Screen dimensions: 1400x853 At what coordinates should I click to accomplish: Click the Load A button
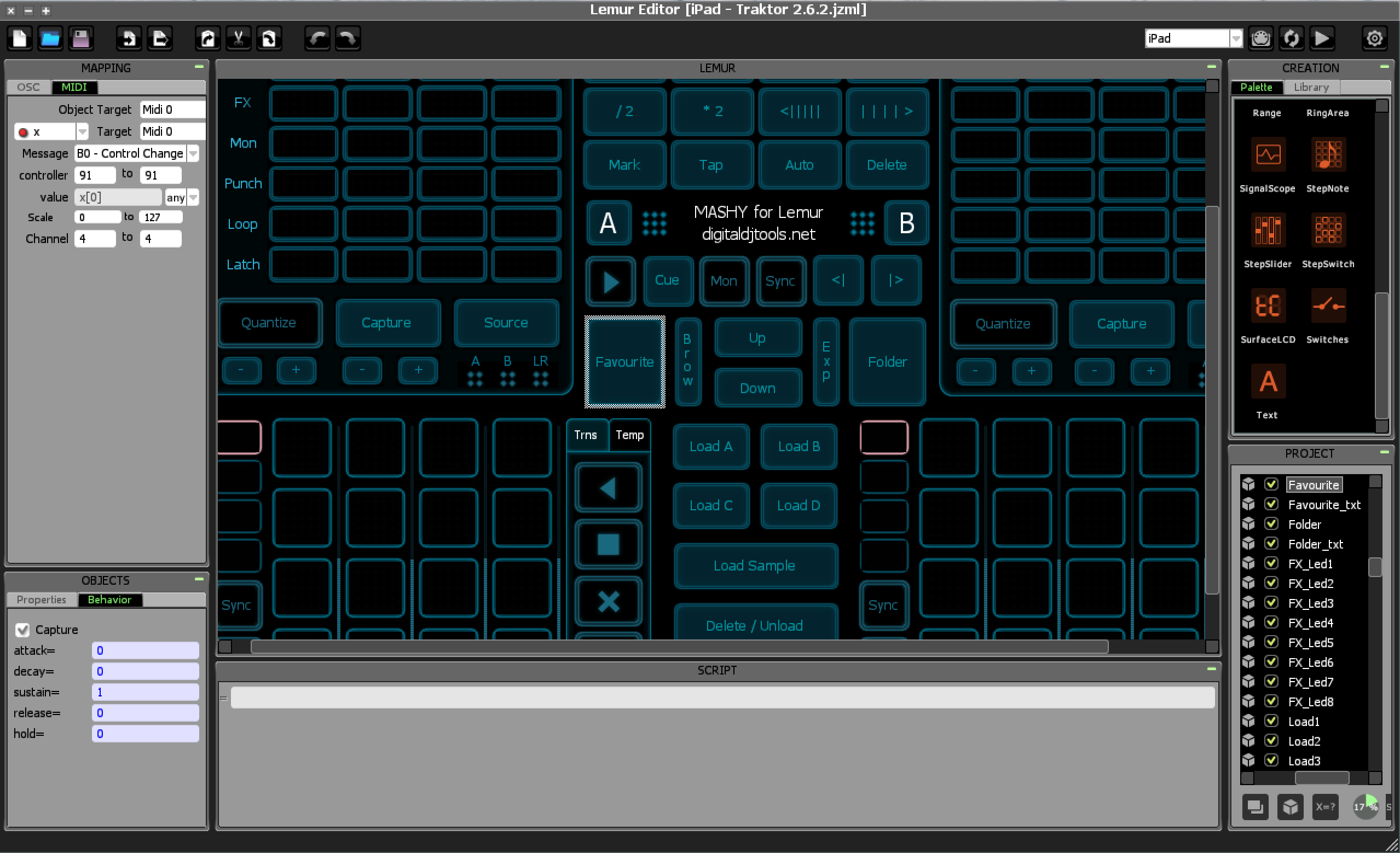click(x=711, y=446)
